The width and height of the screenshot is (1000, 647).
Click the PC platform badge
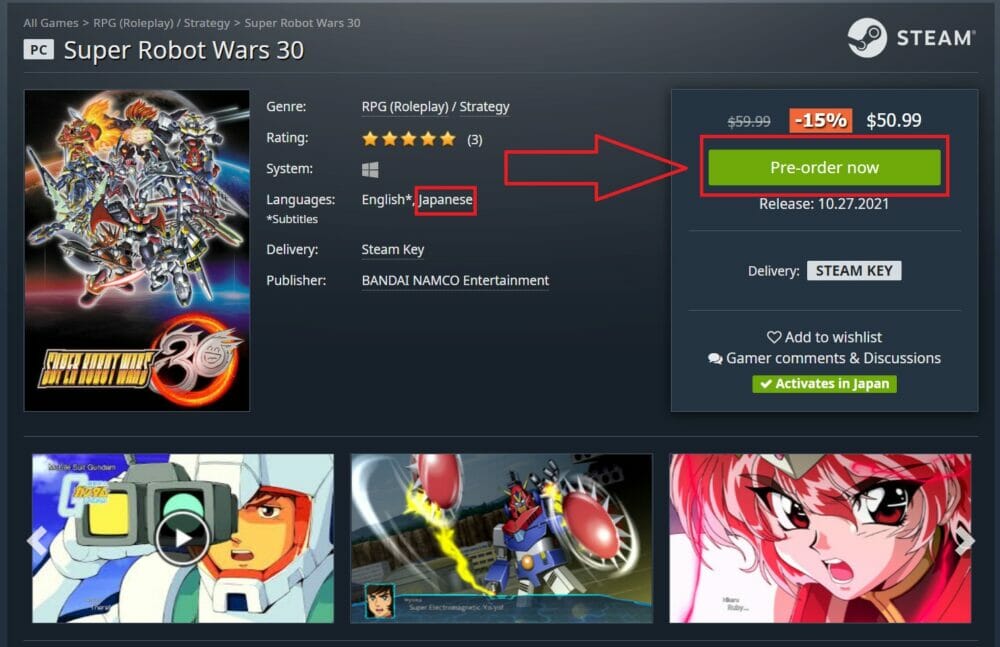click(x=39, y=50)
